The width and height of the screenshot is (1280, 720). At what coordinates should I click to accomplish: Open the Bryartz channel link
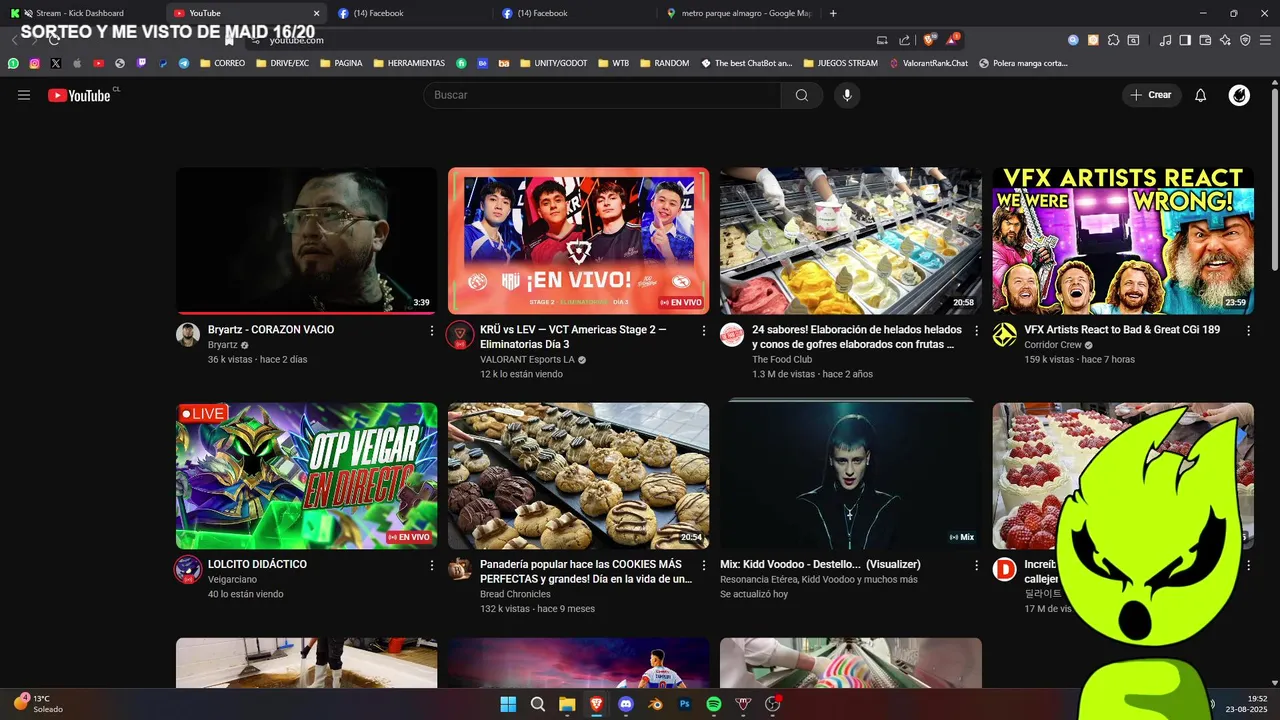point(223,345)
